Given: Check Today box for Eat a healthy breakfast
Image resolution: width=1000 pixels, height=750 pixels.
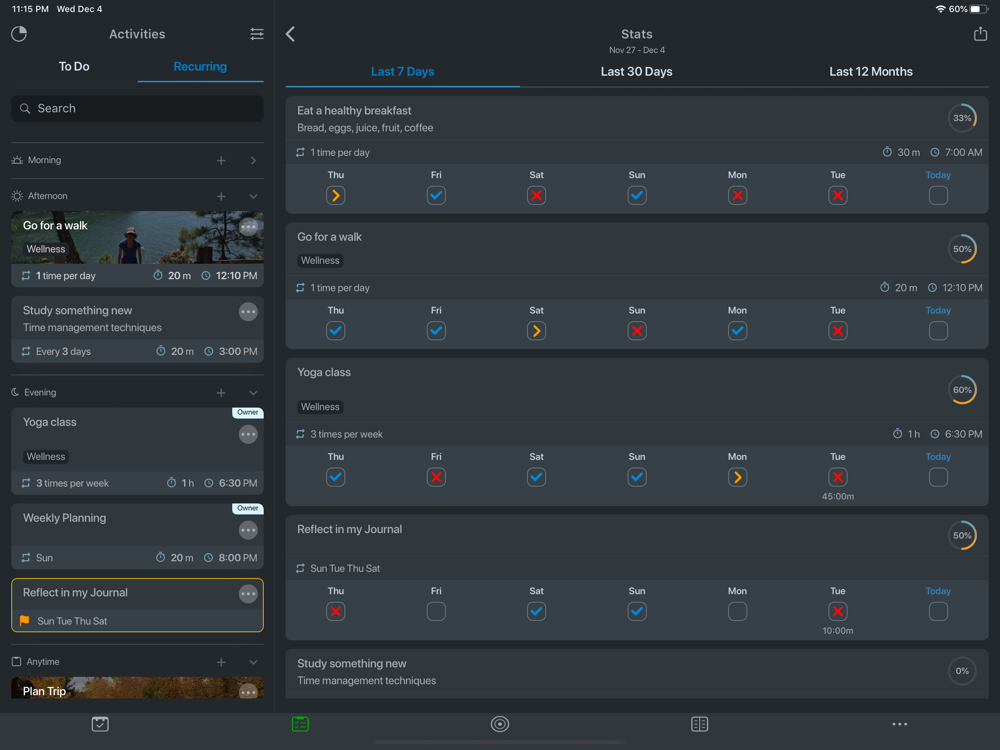Looking at the screenshot, I should click(x=938, y=196).
